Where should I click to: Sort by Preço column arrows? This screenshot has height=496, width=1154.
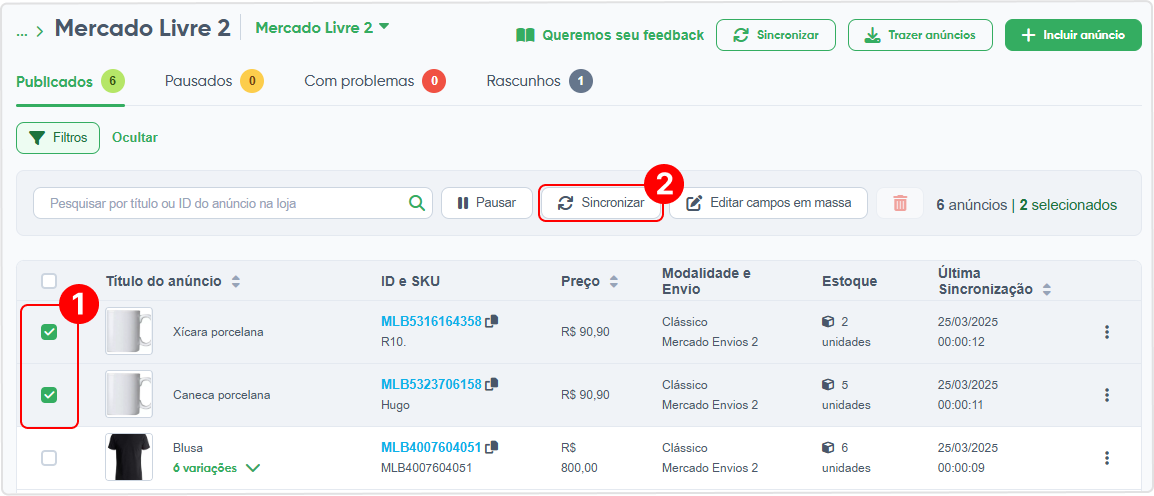(614, 281)
